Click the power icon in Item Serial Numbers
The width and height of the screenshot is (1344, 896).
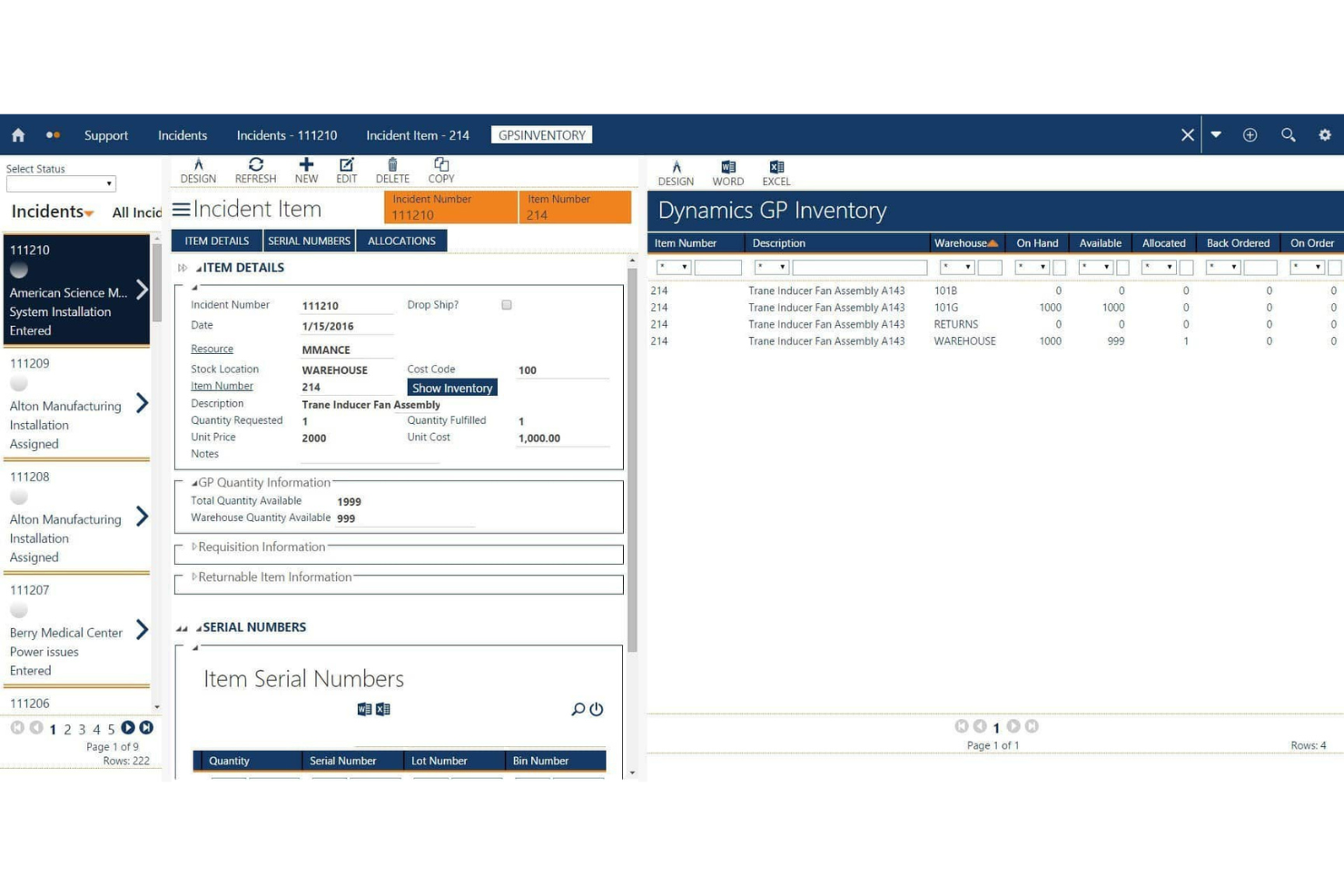pyautogui.click(x=597, y=709)
